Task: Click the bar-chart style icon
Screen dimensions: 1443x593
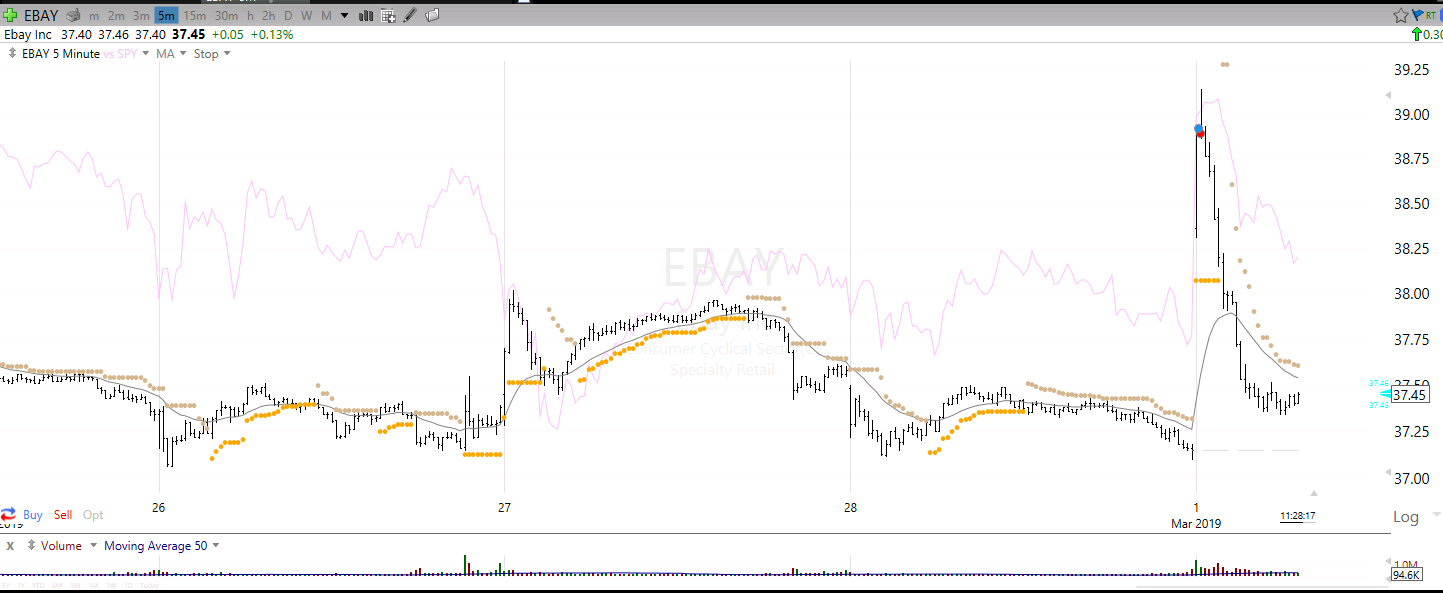Action: point(365,16)
